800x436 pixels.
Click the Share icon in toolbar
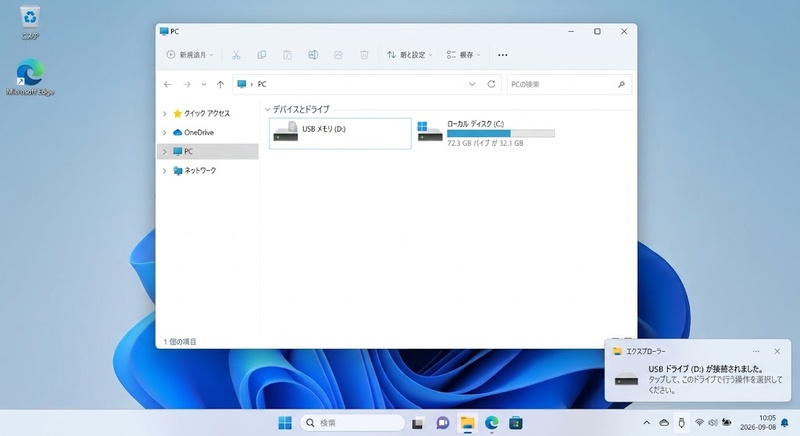(x=338, y=55)
